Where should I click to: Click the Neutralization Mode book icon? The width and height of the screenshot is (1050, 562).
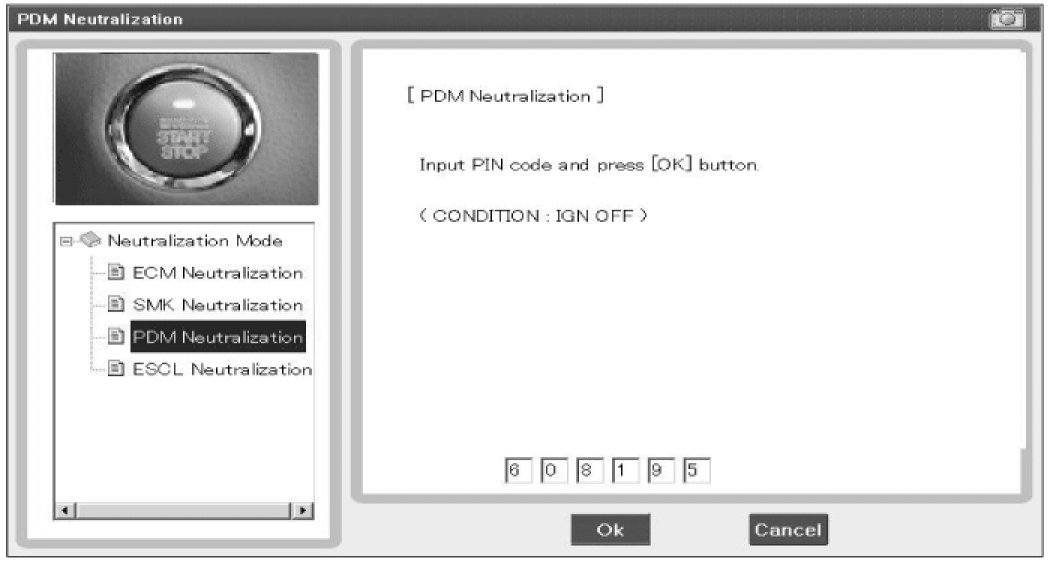(x=90, y=240)
